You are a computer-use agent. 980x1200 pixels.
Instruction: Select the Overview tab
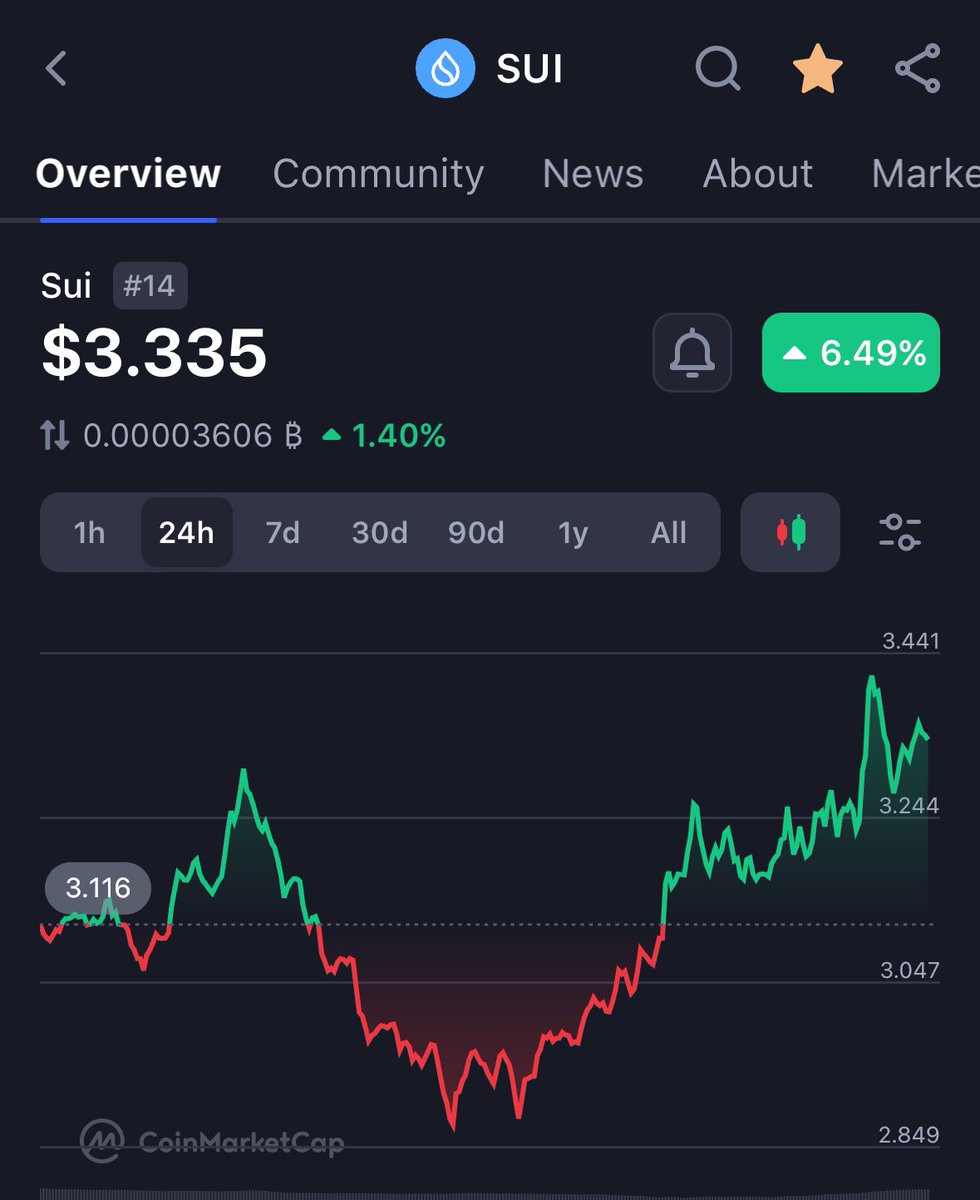pos(128,174)
